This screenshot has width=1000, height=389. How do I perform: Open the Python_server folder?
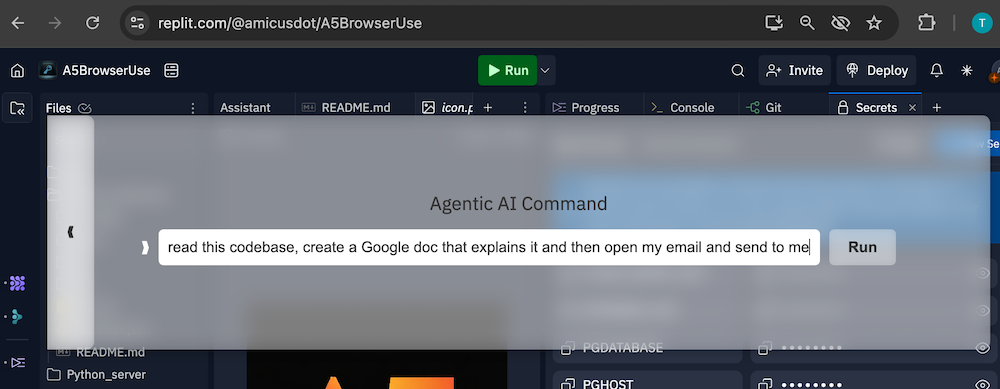pos(97,374)
